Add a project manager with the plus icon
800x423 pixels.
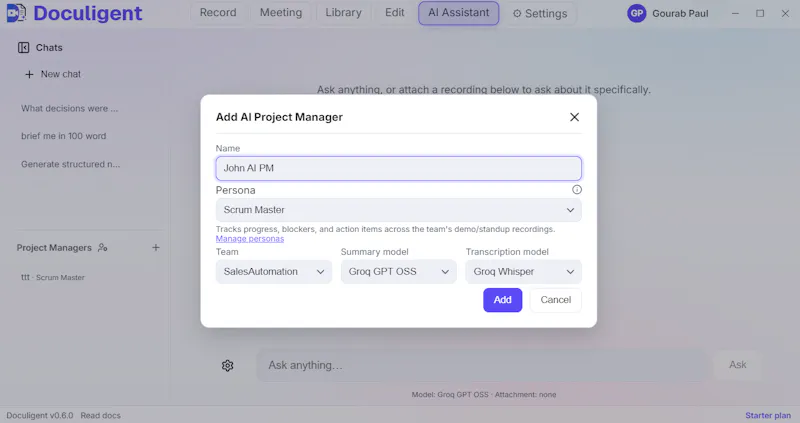click(x=156, y=247)
